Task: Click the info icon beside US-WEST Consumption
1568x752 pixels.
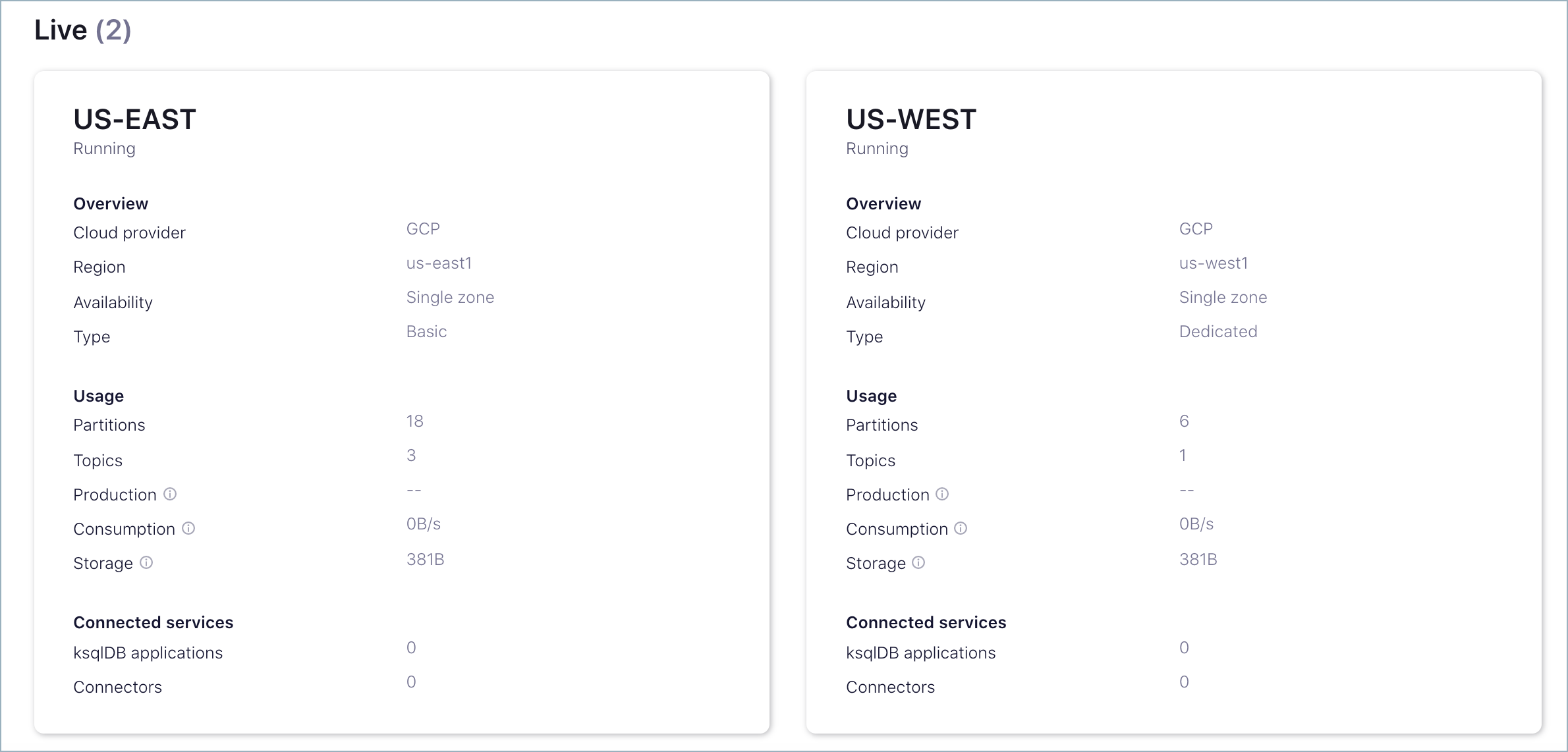Action: point(961,528)
